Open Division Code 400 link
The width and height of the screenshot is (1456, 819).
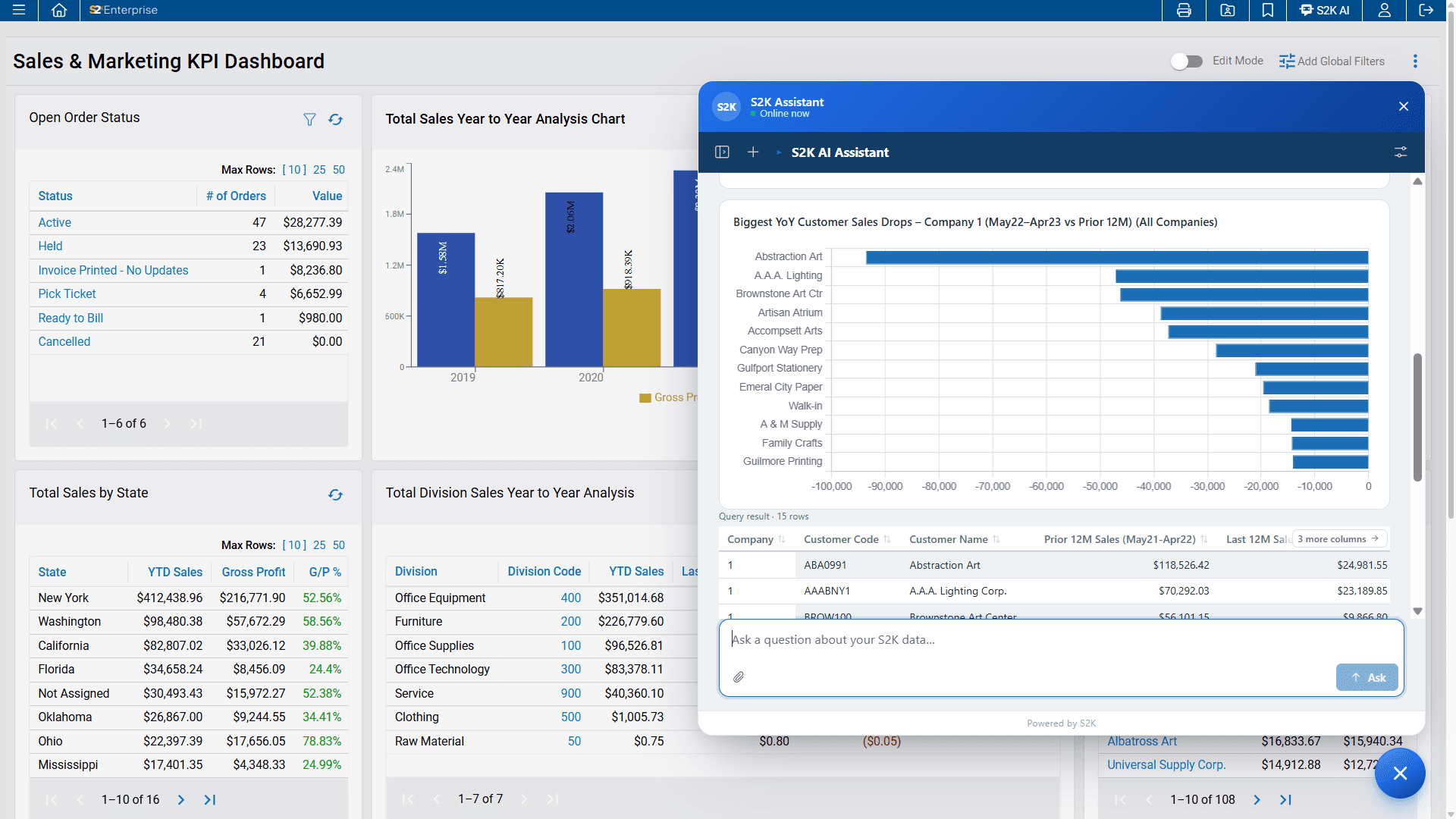pyautogui.click(x=570, y=598)
